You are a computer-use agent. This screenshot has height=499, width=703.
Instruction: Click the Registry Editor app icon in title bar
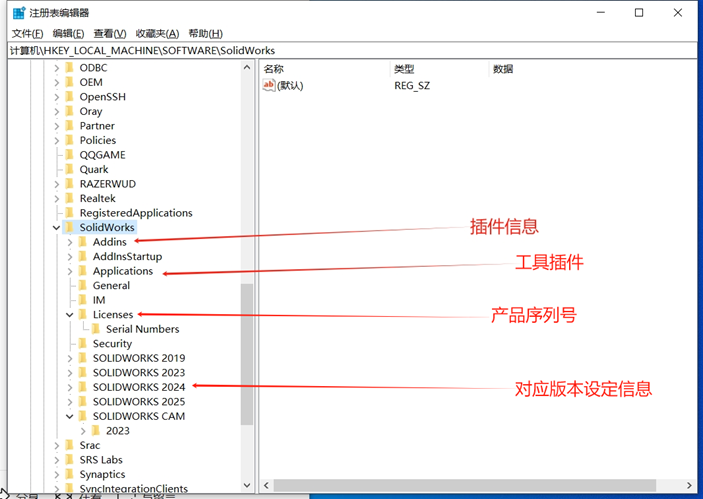pos(19,13)
